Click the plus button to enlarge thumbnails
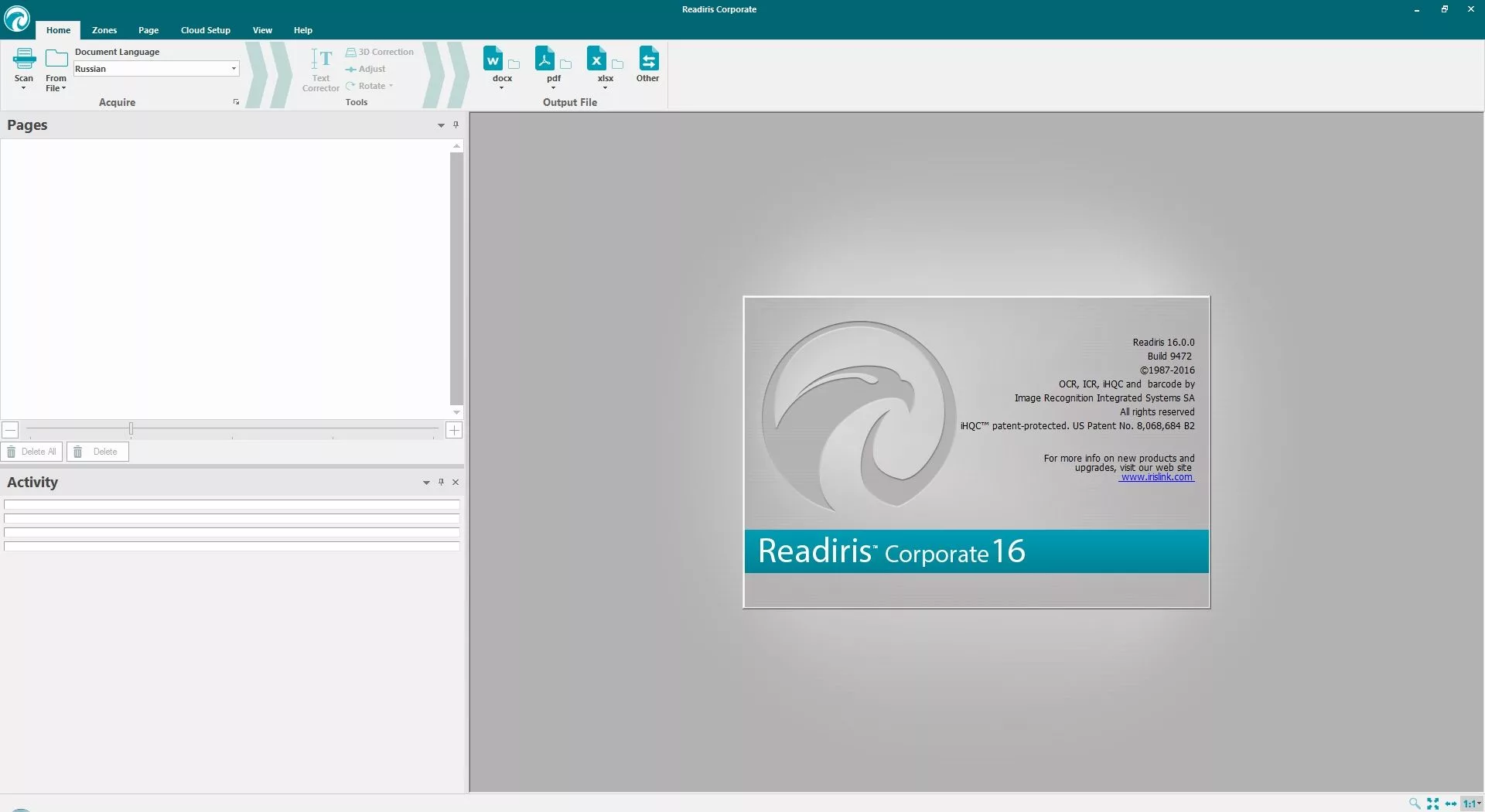This screenshot has width=1485, height=812. [454, 430]
